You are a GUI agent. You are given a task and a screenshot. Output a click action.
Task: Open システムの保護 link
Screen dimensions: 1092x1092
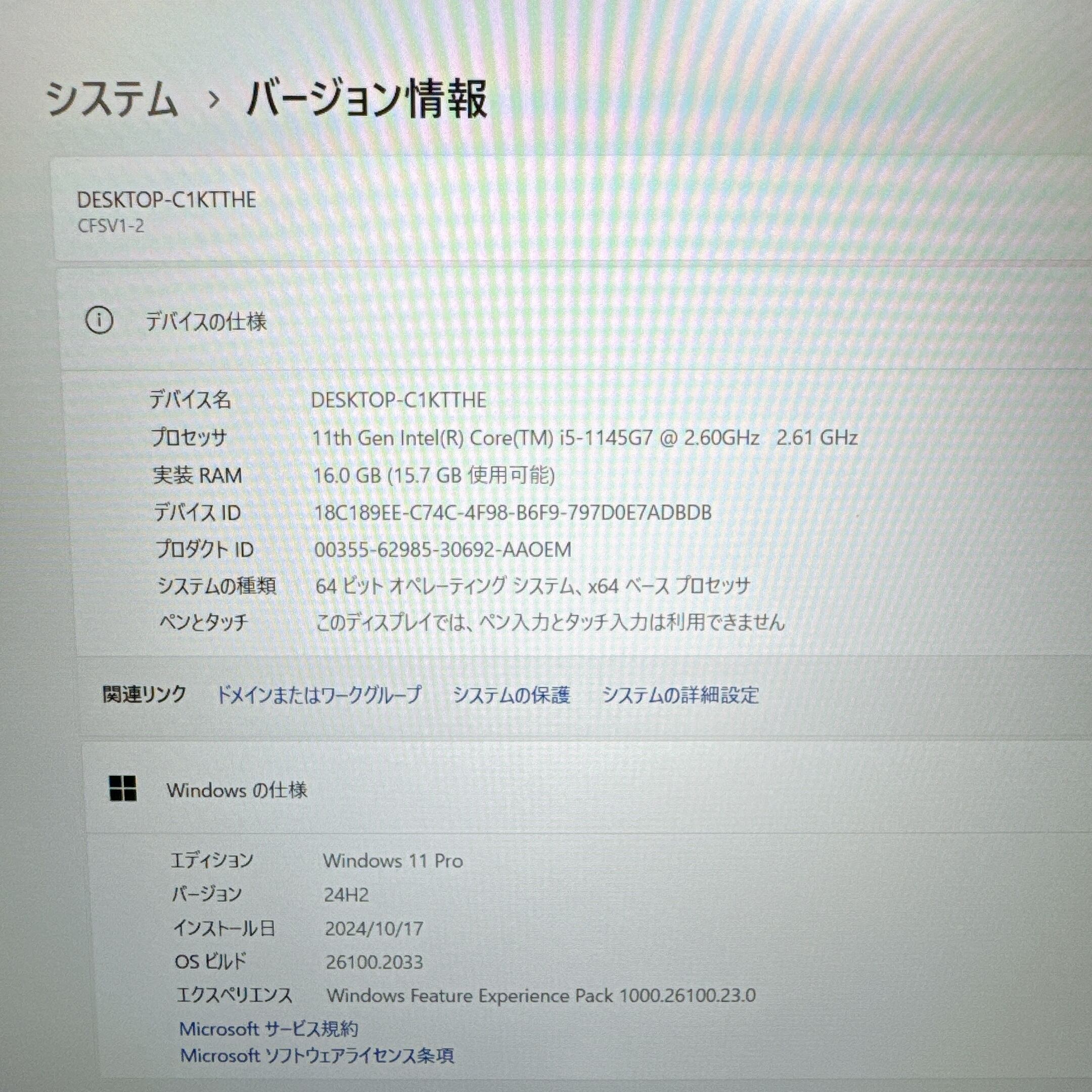[512, 695]
